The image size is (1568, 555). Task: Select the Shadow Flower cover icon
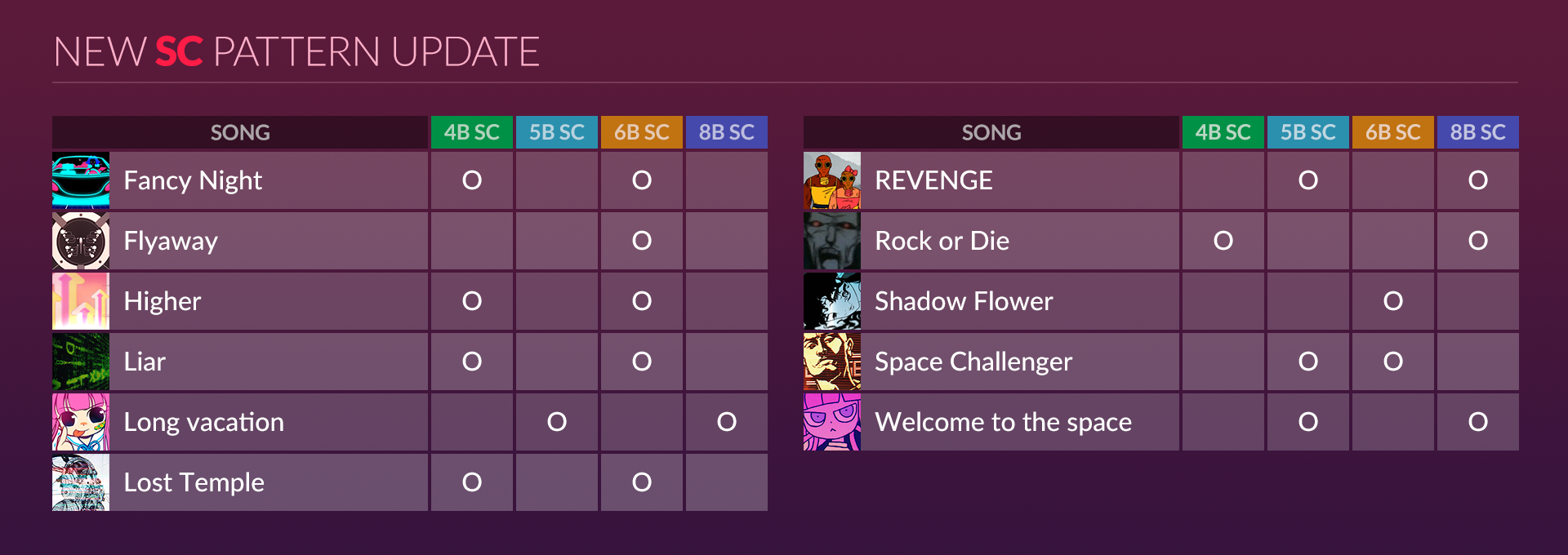pyautogui.click(x=832, y=301)
